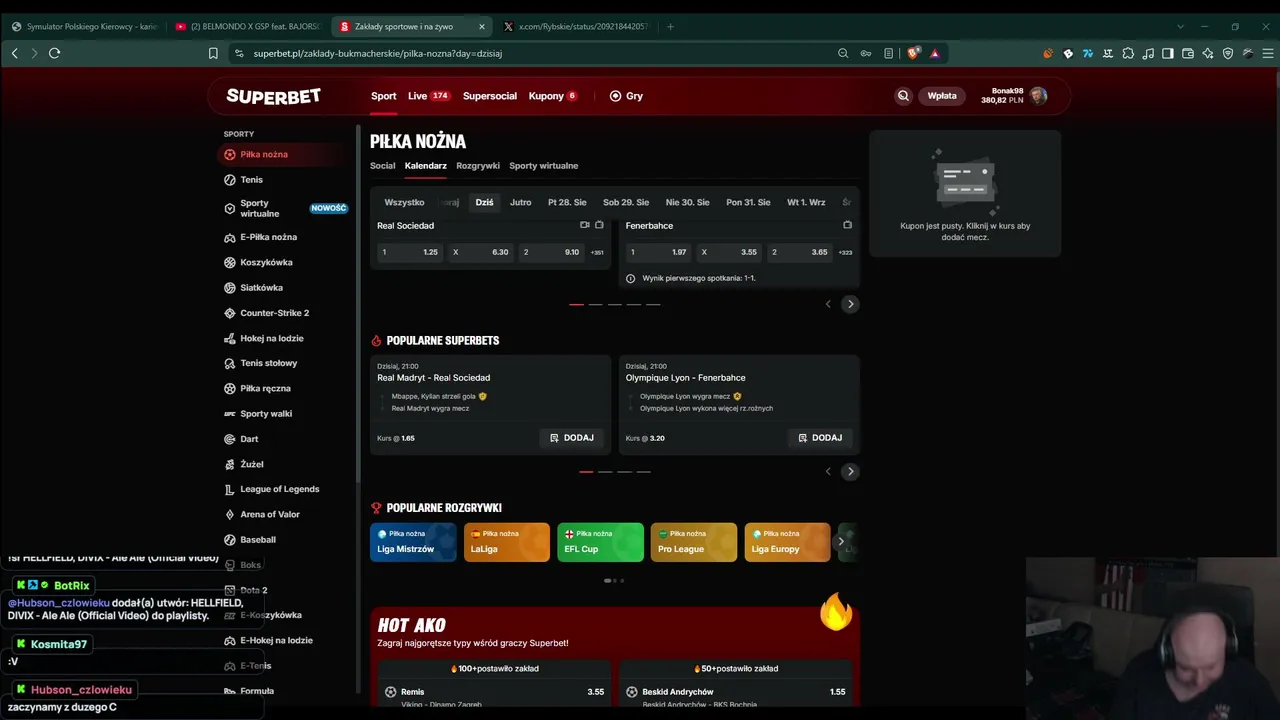
Task: Open Counter-Strike 2 sidebar icon
Action: (x=230, y=313)
